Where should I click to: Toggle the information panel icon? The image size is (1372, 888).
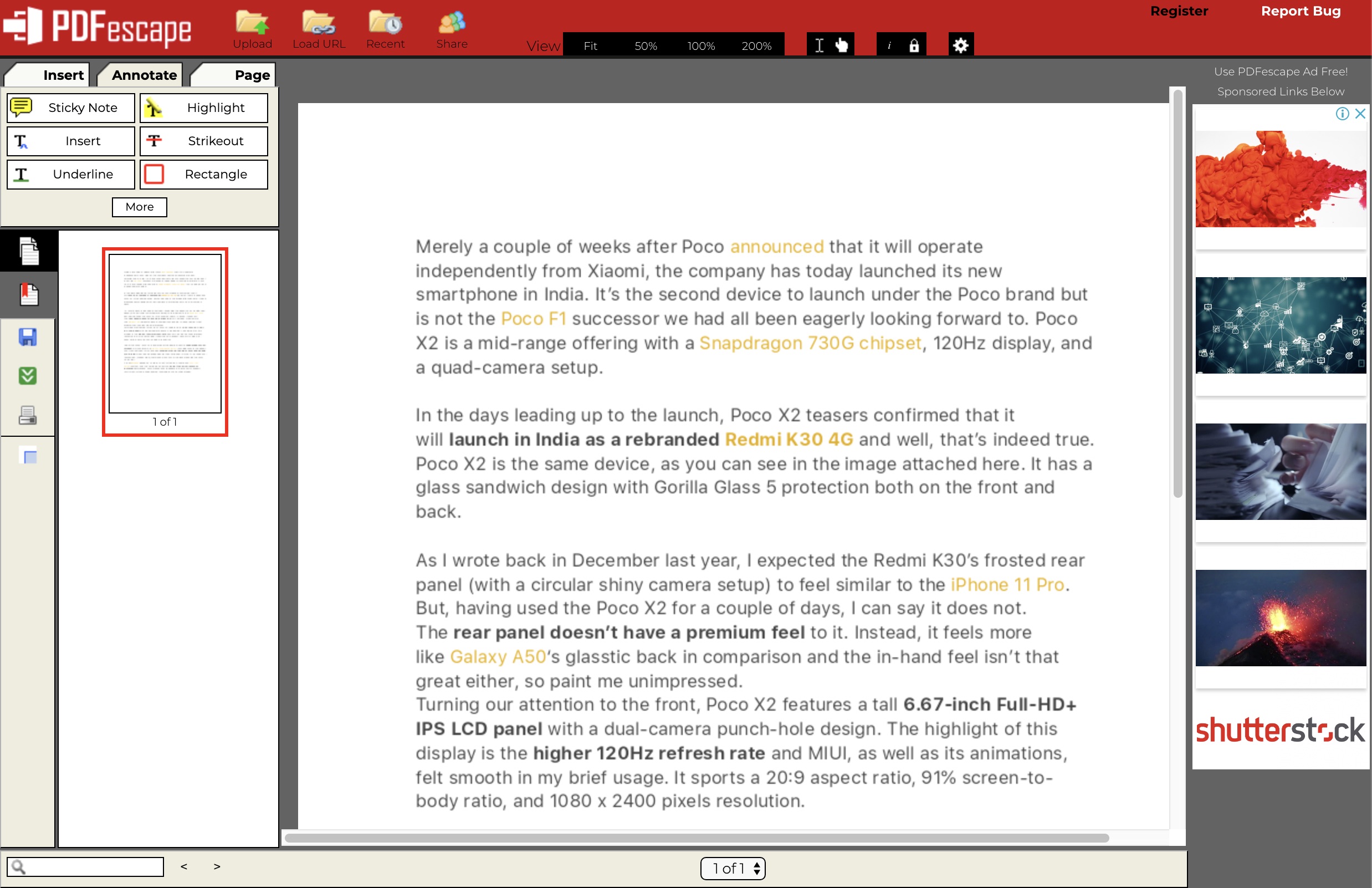pyautogui.click(x=889, y=45)
